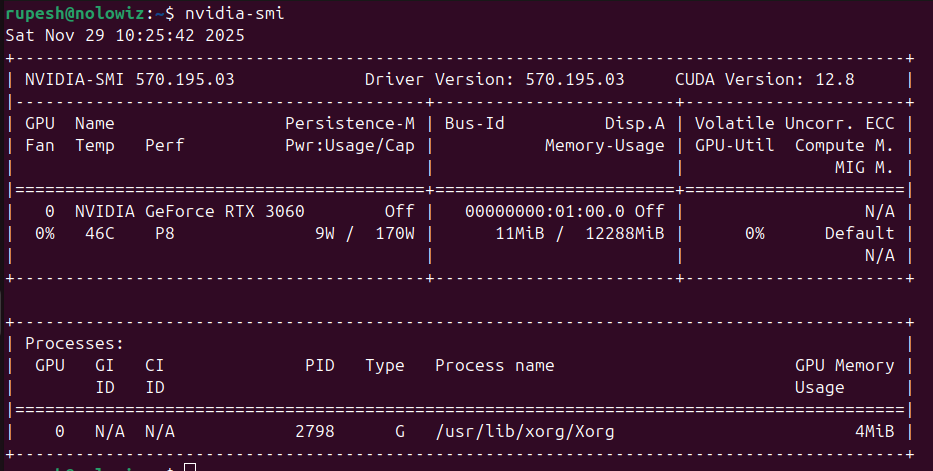Click the /usr/lib/xorg/Xorg process name

tap(524, 431)
